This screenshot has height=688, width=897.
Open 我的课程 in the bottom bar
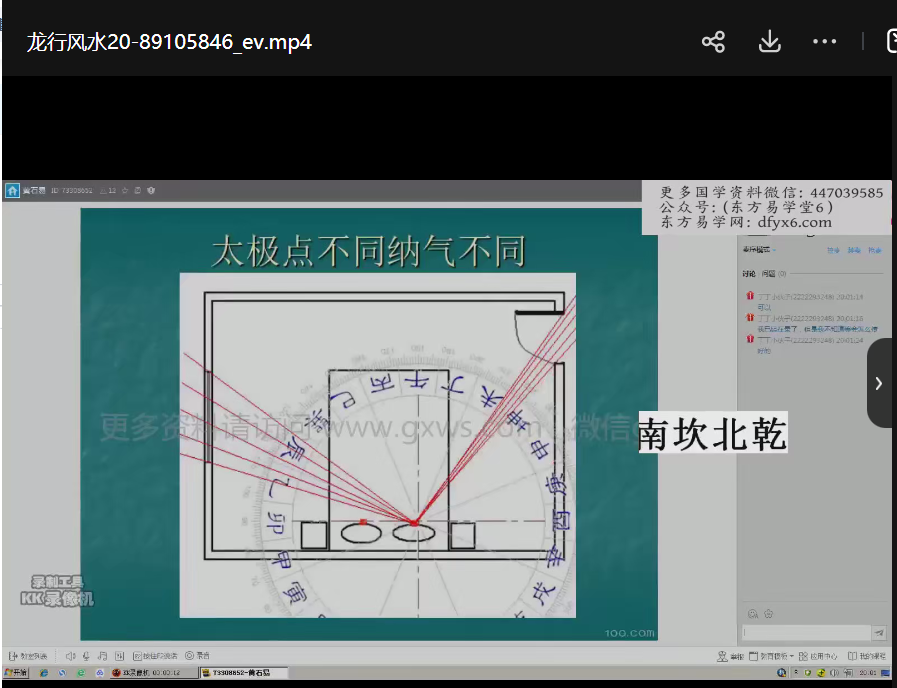[x=866, y=656]
